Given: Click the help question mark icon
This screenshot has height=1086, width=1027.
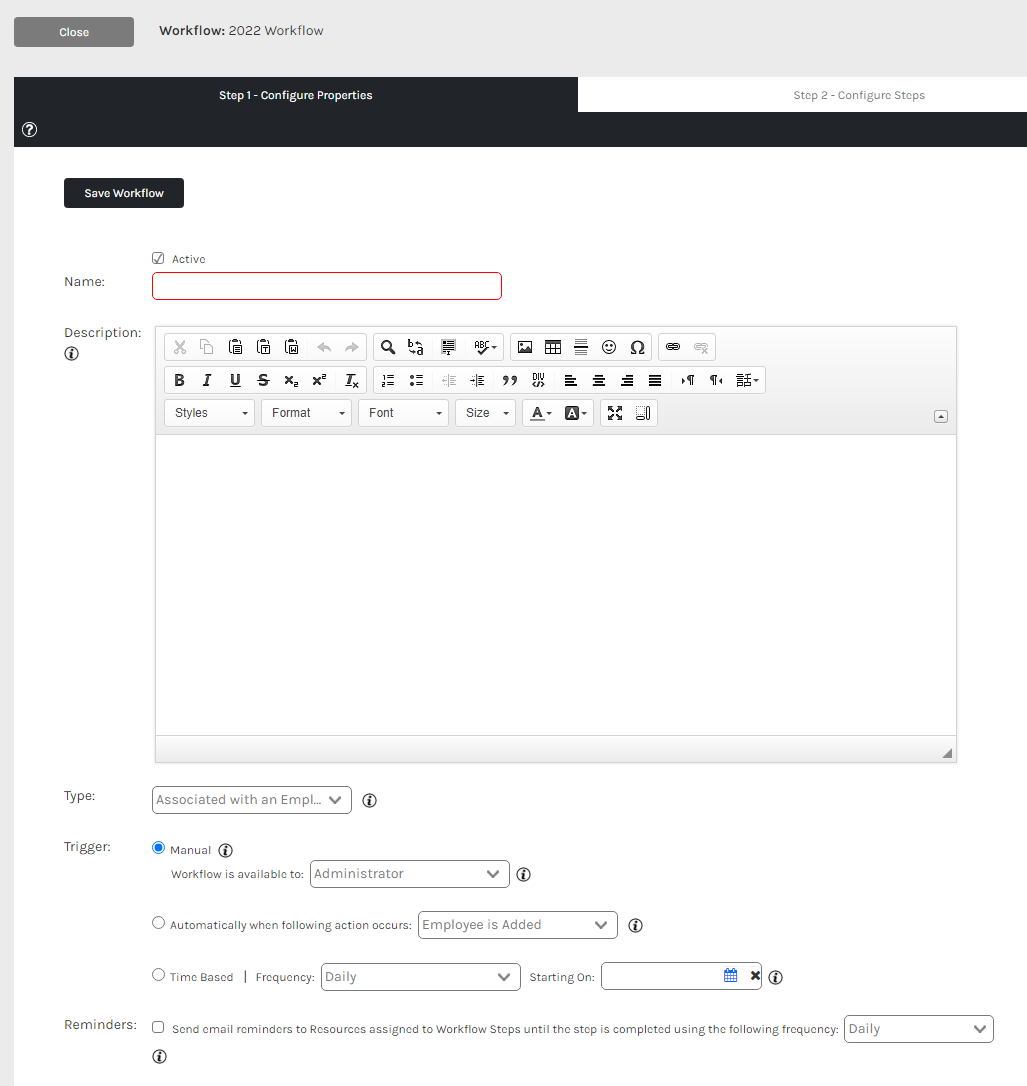Looking at the screenshot, I should [29, 130].
